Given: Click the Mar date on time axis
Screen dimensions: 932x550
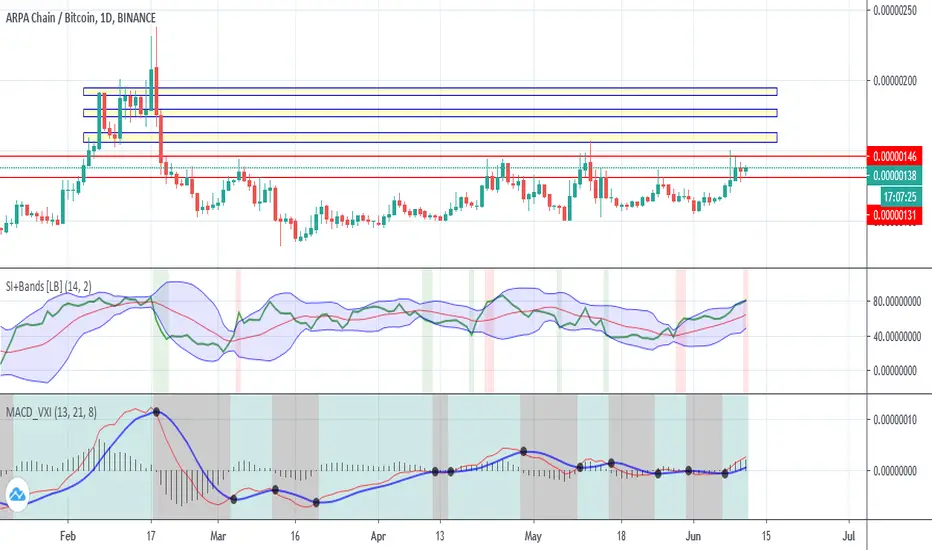Looking at the screenshot, I should click(218, 536).
